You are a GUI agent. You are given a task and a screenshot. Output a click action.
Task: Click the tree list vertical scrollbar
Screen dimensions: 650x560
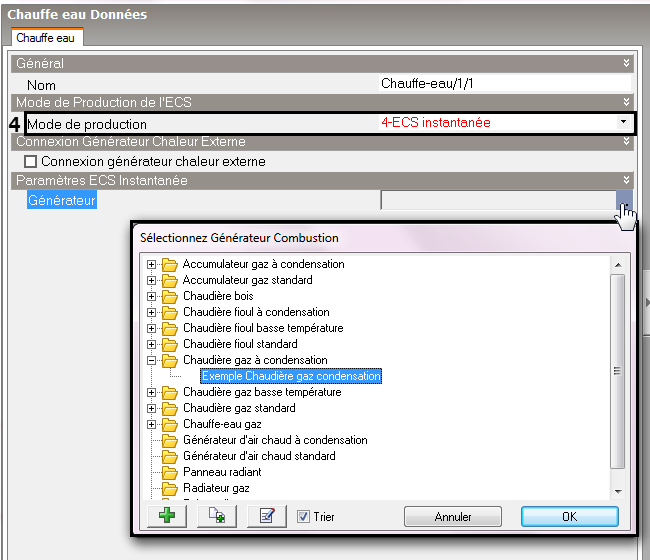tap(617, 370)
